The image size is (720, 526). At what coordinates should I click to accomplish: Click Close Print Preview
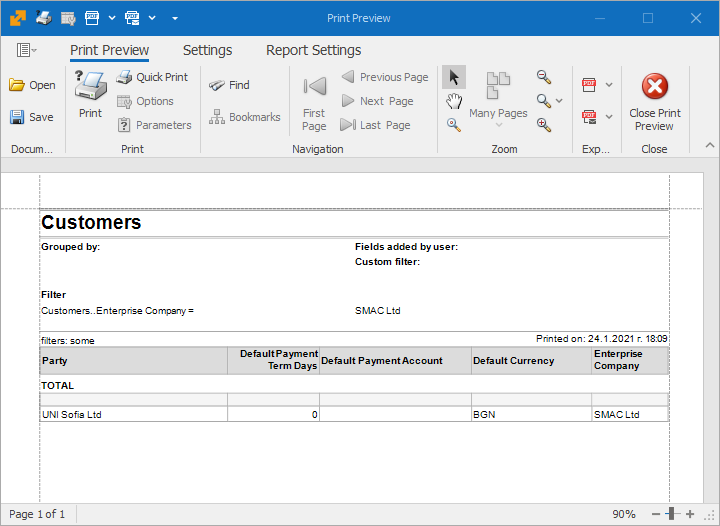point(655,102)
